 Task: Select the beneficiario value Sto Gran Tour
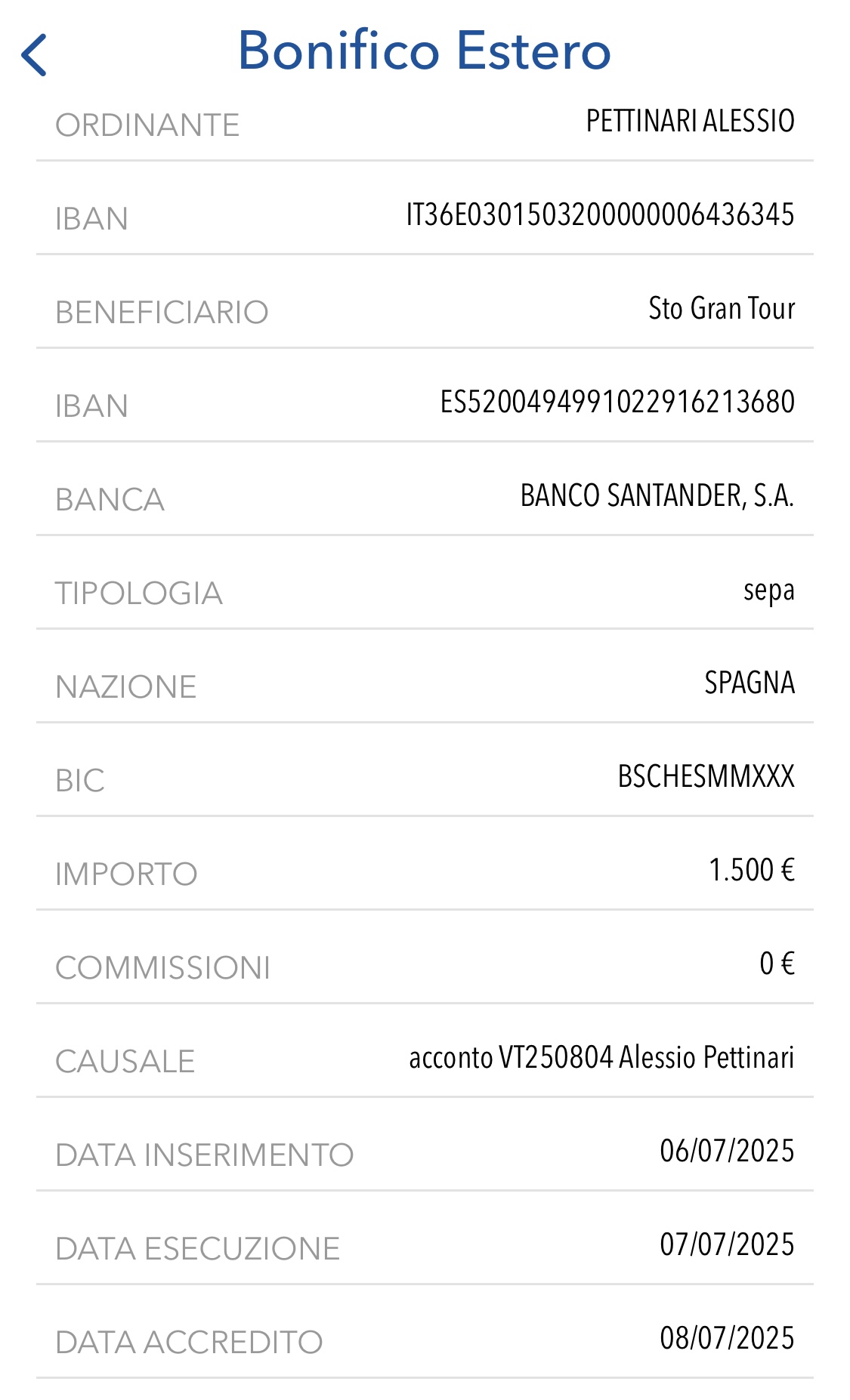click(x=722, y=308)
